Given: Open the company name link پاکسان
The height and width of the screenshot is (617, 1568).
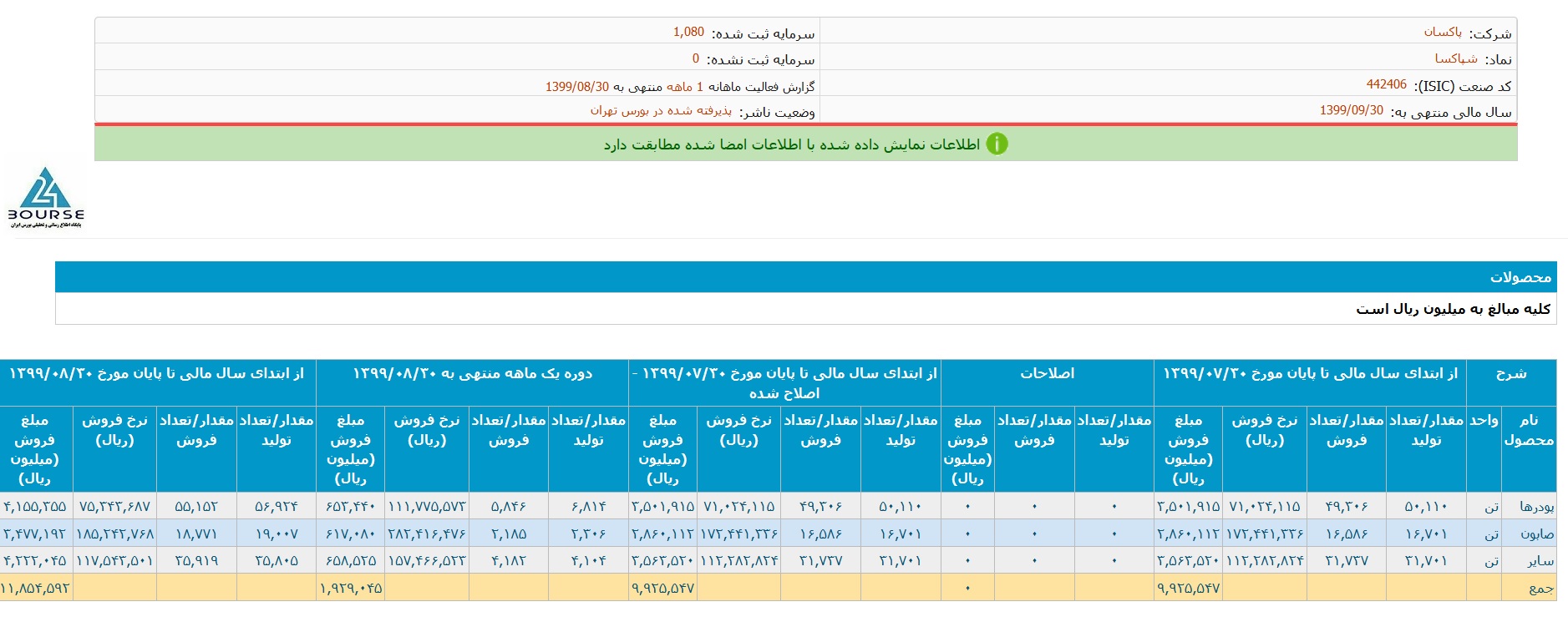Looking at the screenshot, I should pyautogui.click(x=1443, y=32).
